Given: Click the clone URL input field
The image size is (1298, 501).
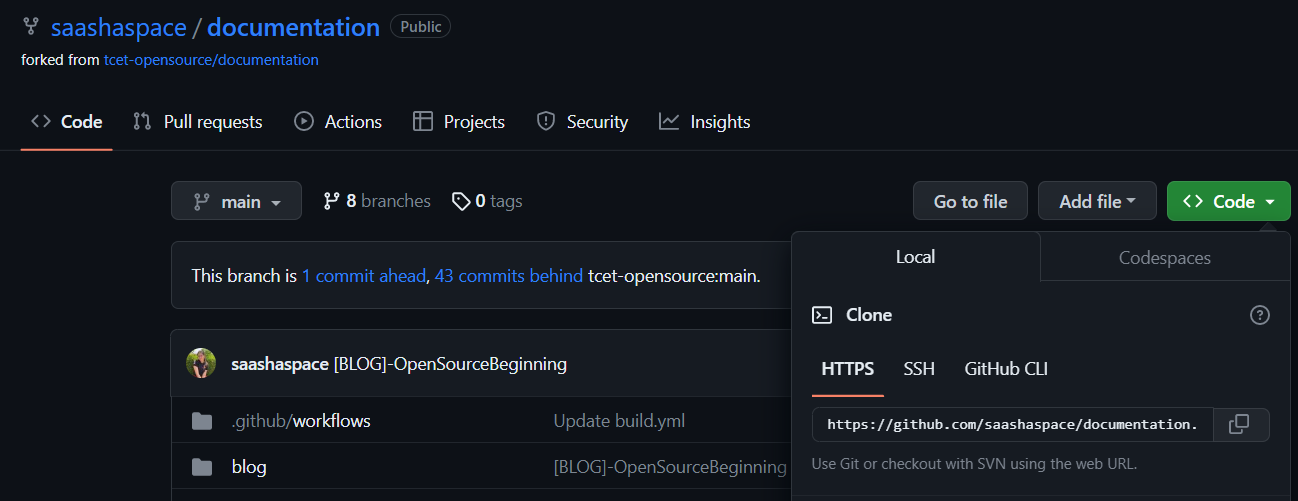Looking at the screenshot, I should tap(1012, 424).
